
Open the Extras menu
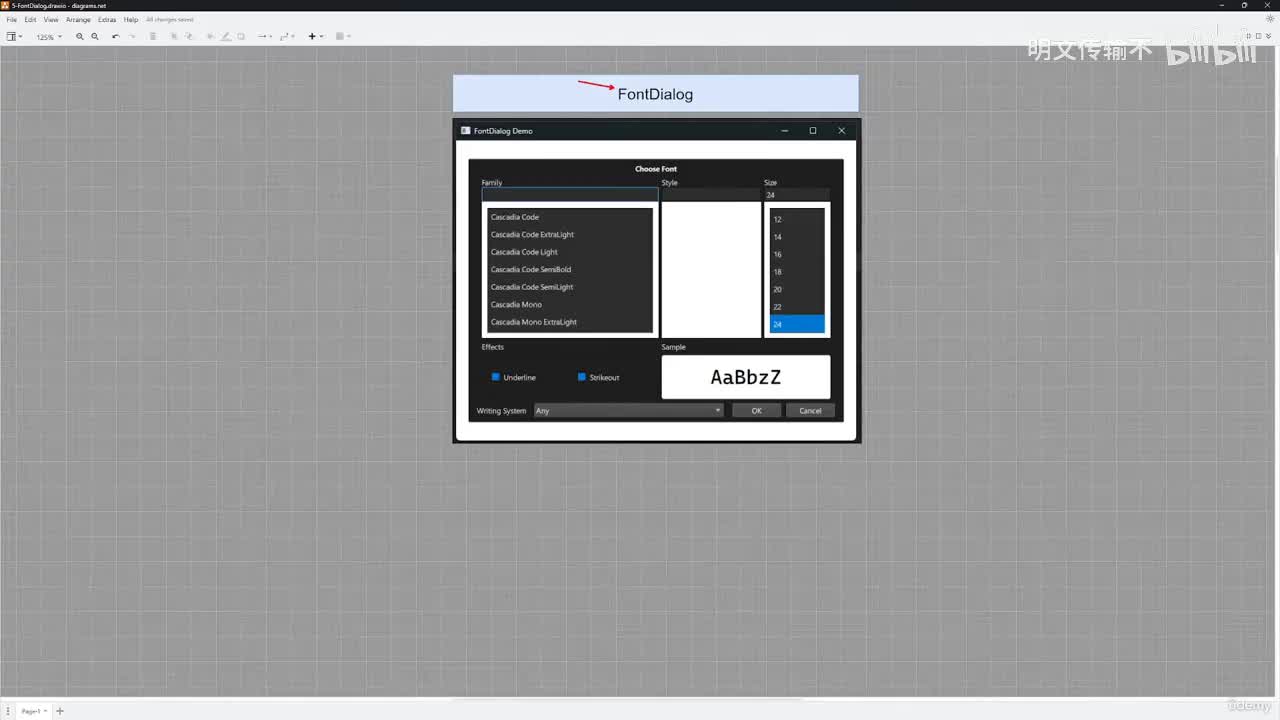tap(107, 20)
